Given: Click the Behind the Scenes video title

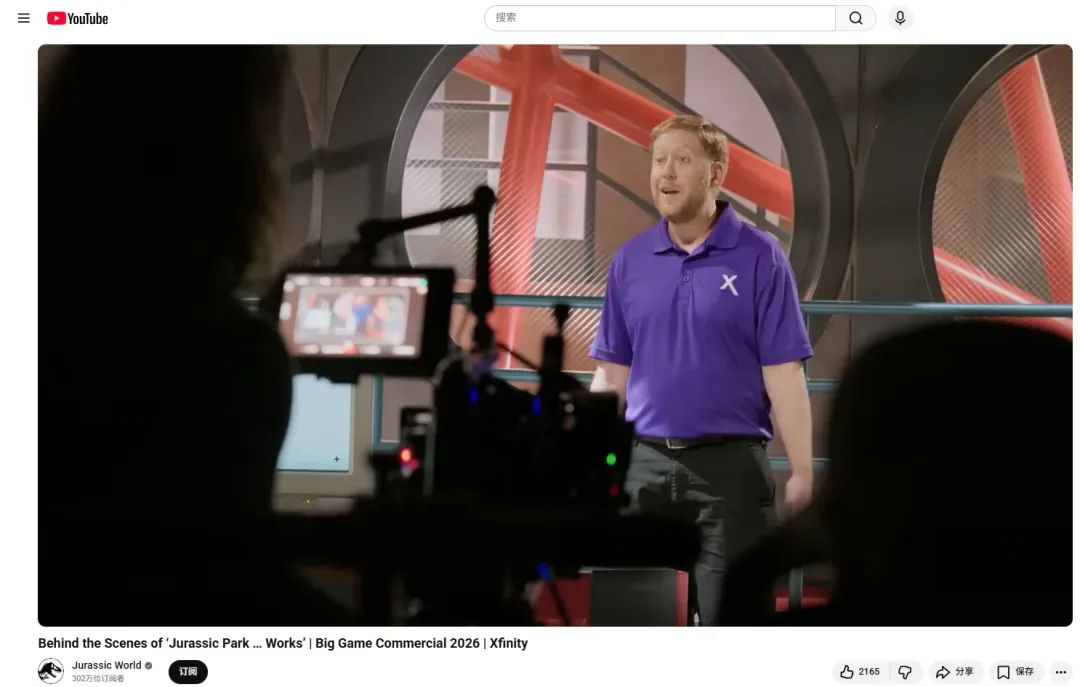Looking at the screenshot, I should click(x=283, y=643).
